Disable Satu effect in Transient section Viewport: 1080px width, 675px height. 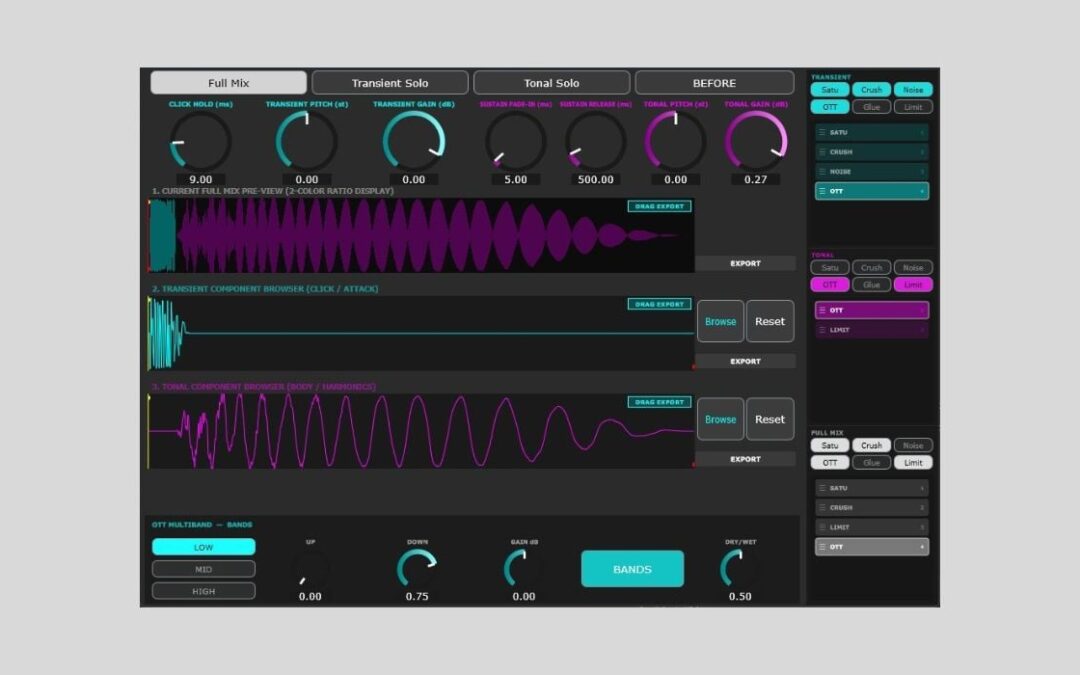click(830, 90)
